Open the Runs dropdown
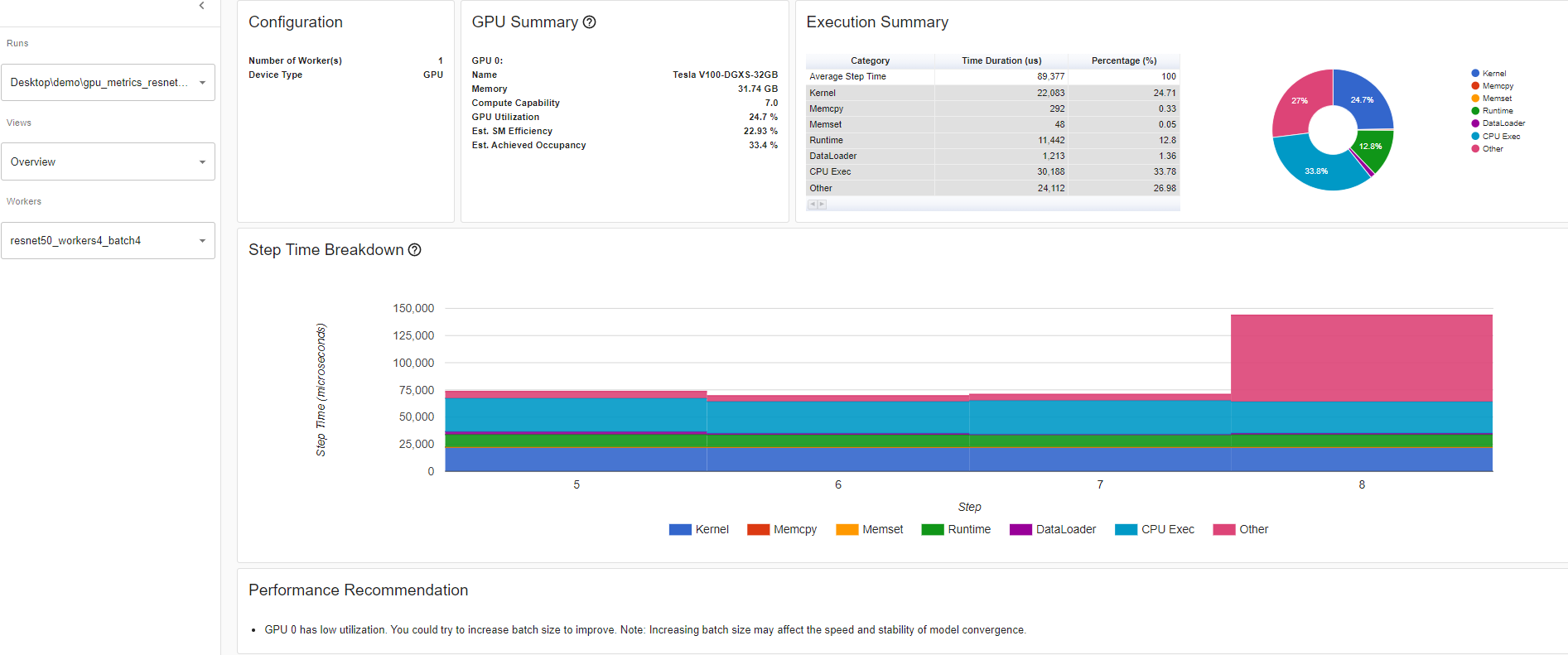 click(x=108, y=83)
